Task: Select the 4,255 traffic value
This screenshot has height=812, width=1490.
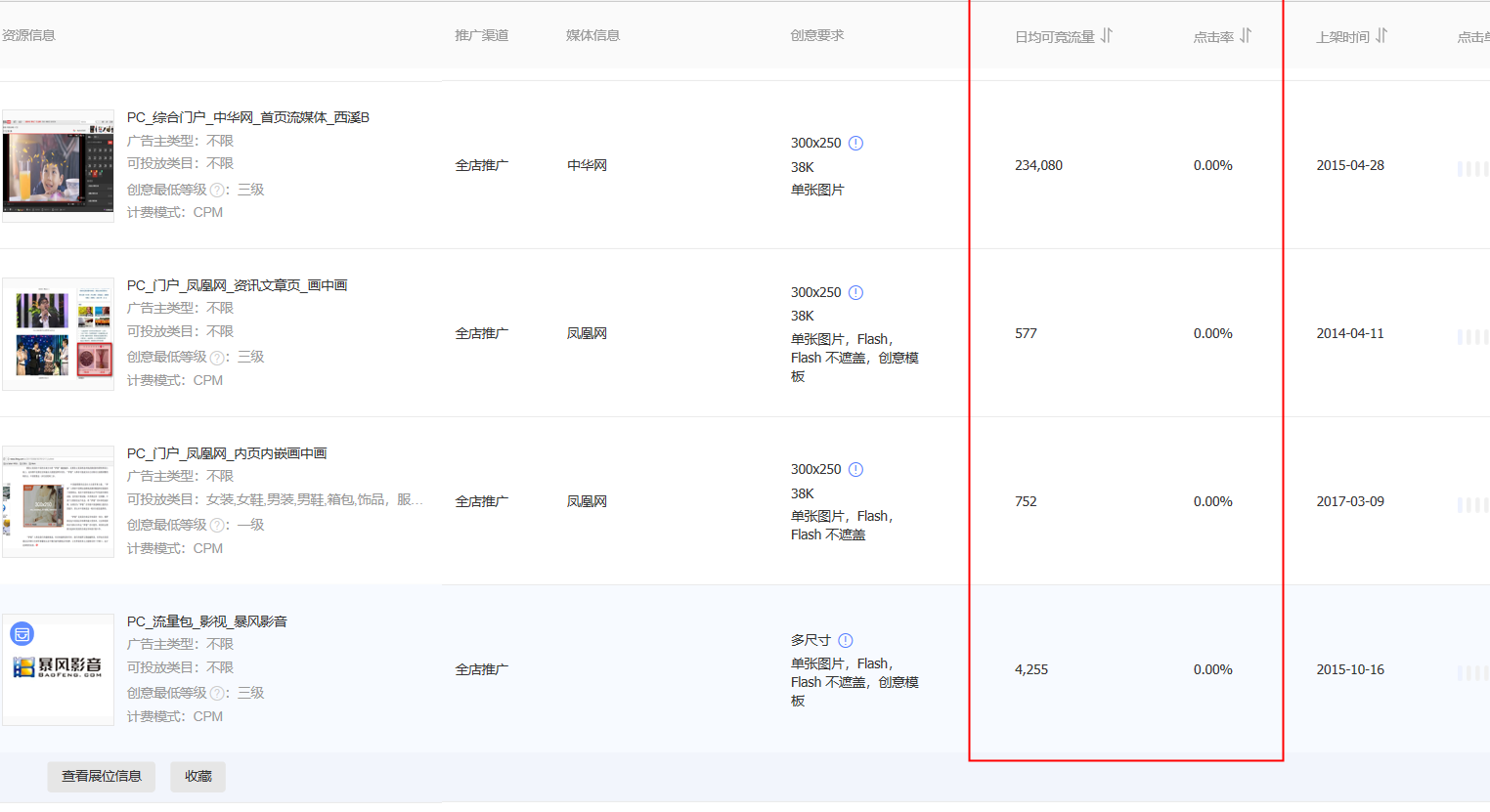Action: [x=1031, y=669]
